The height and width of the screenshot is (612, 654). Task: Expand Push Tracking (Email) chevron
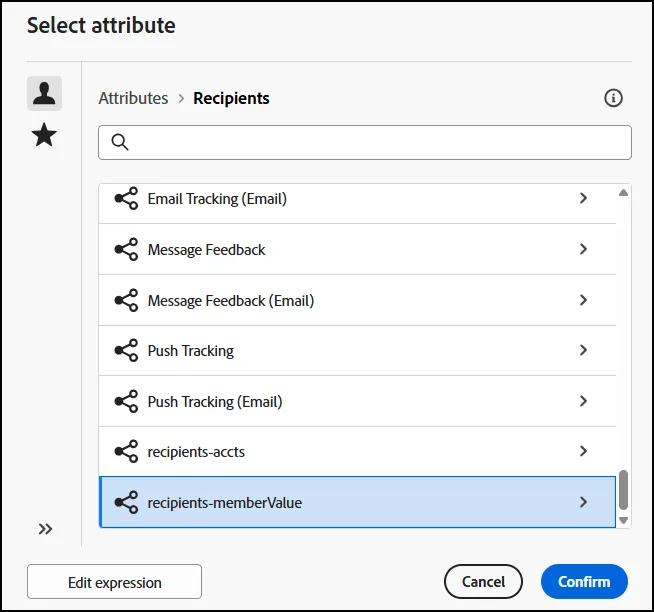584,401
